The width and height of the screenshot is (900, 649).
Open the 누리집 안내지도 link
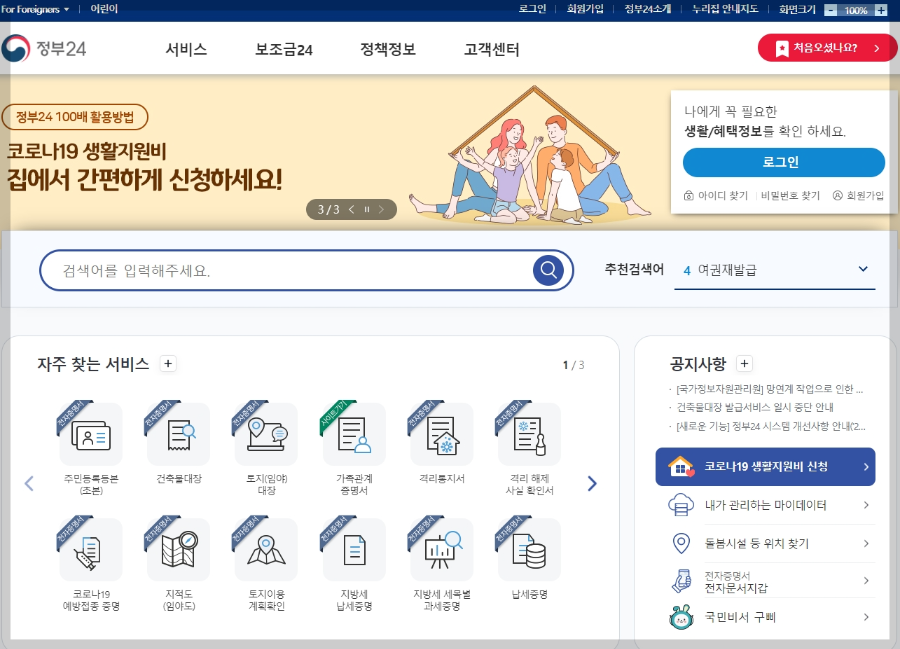pyautogui.click(x=725, y=9)
